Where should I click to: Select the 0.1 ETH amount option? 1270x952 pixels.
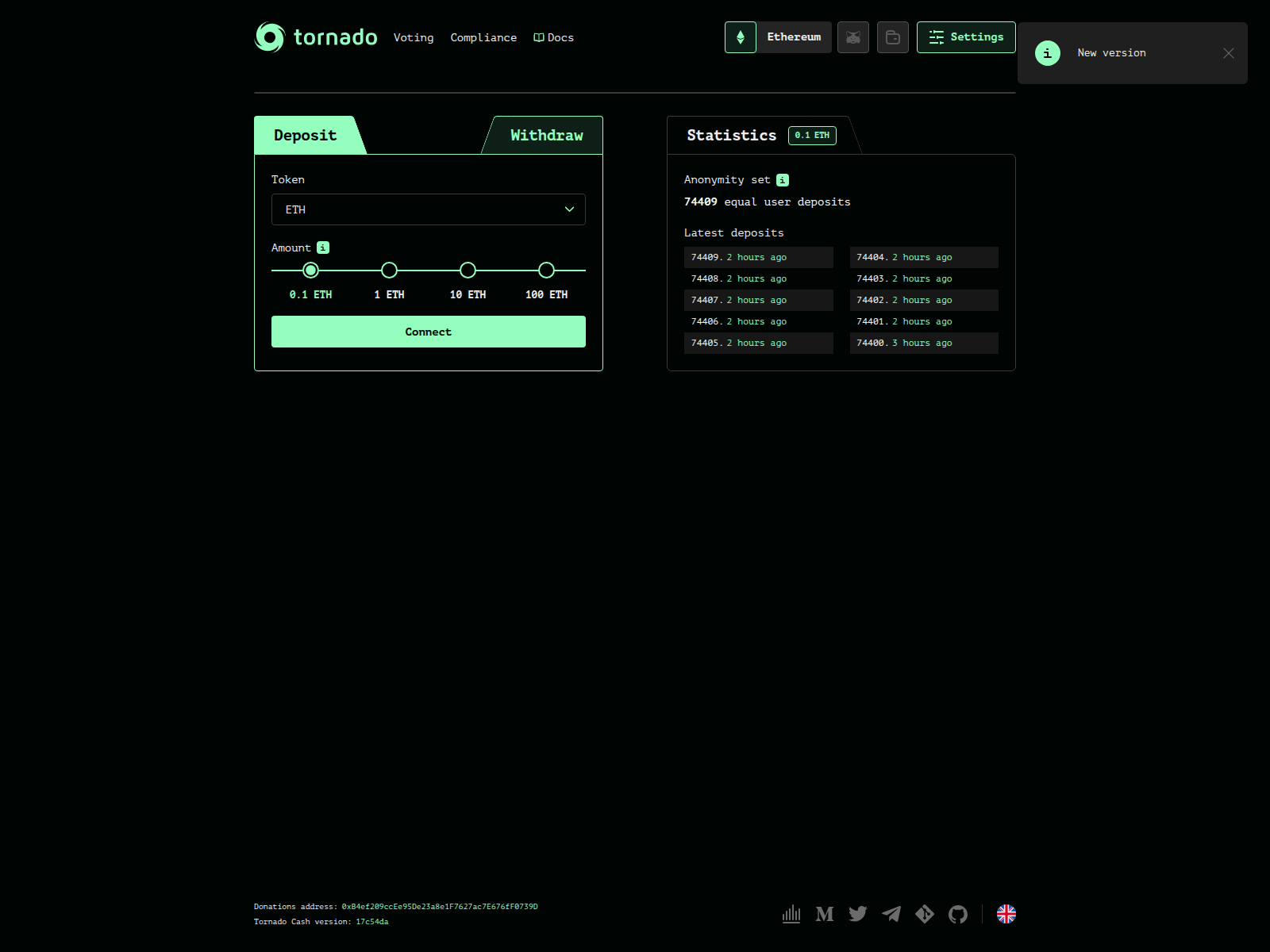click(311, 271)
